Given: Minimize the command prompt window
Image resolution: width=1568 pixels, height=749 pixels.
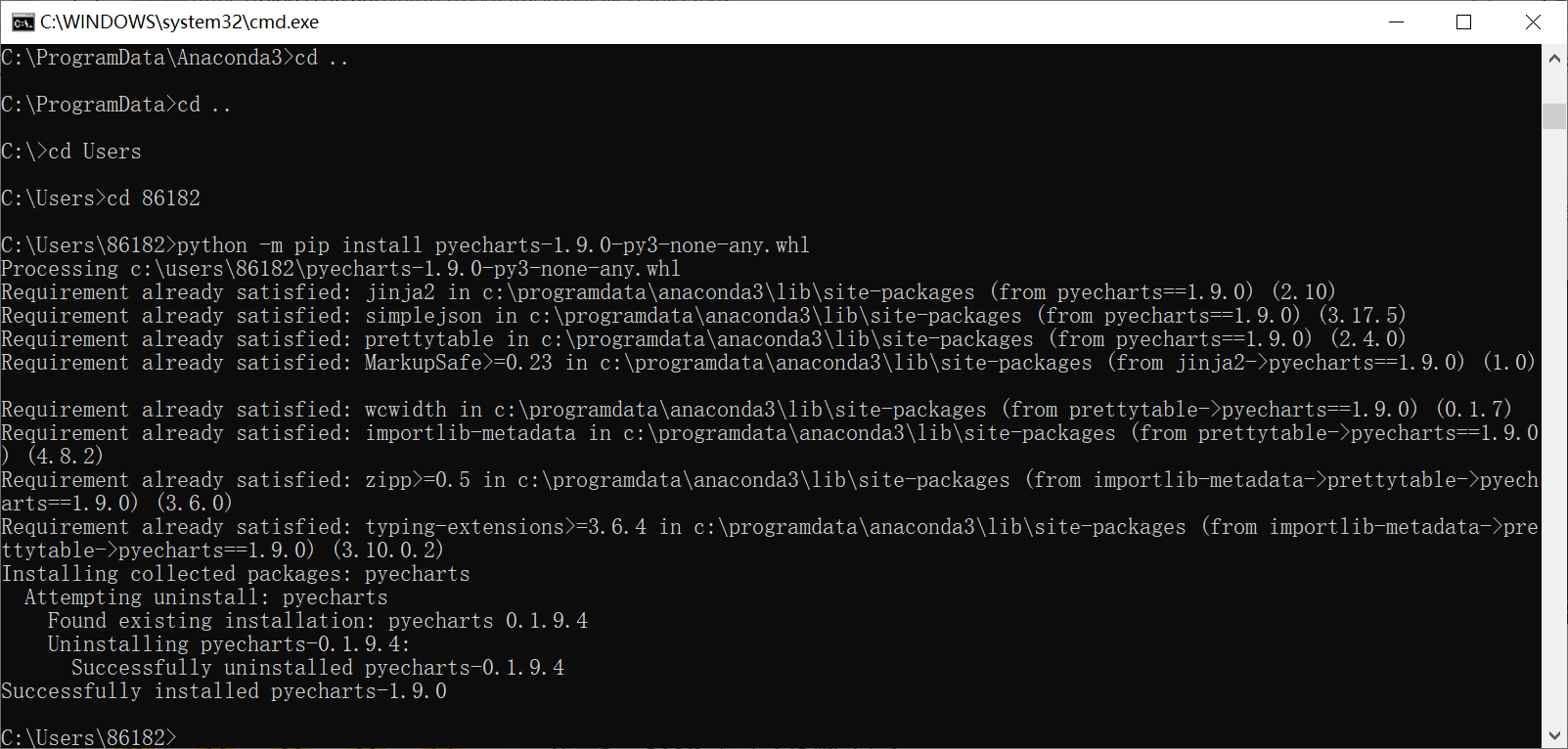Looking at the screenshot, I should [1396, 22].
